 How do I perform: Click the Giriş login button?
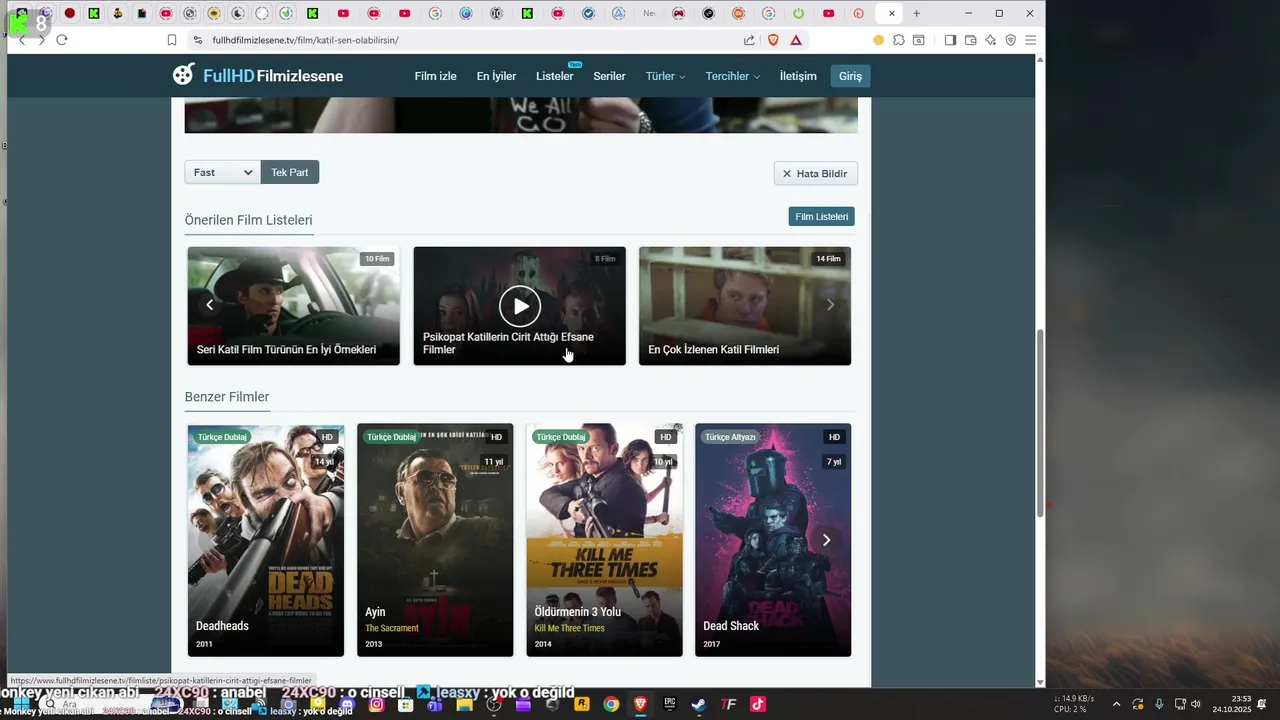pyautogui.click(x=850, y=76)
